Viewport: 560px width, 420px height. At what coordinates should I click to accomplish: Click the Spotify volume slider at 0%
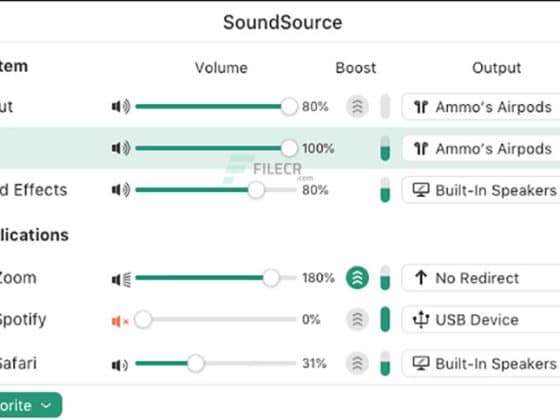coord(216,319)
